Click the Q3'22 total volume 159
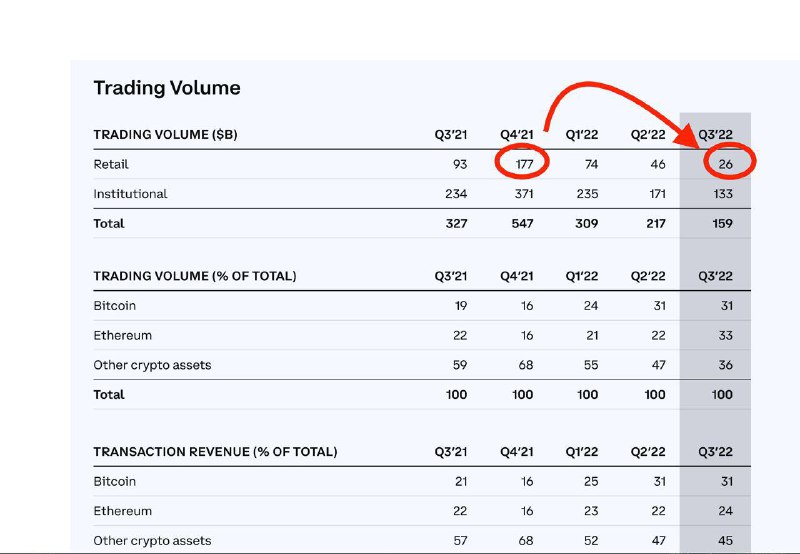The image size is (800, 554). [x=722, y=223]
